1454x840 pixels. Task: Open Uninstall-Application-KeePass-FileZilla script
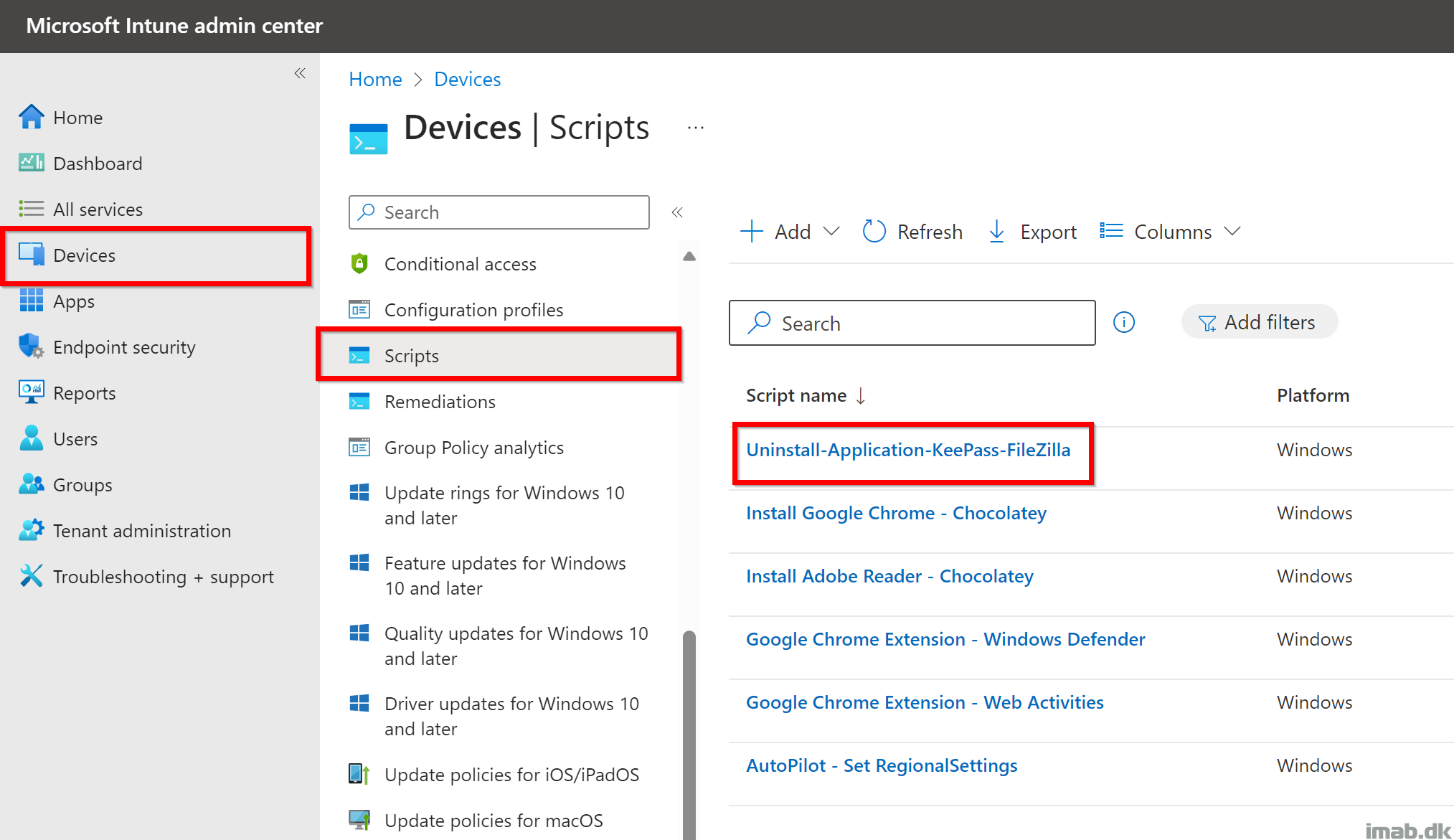pyautogui.click(x=908, y=450)
